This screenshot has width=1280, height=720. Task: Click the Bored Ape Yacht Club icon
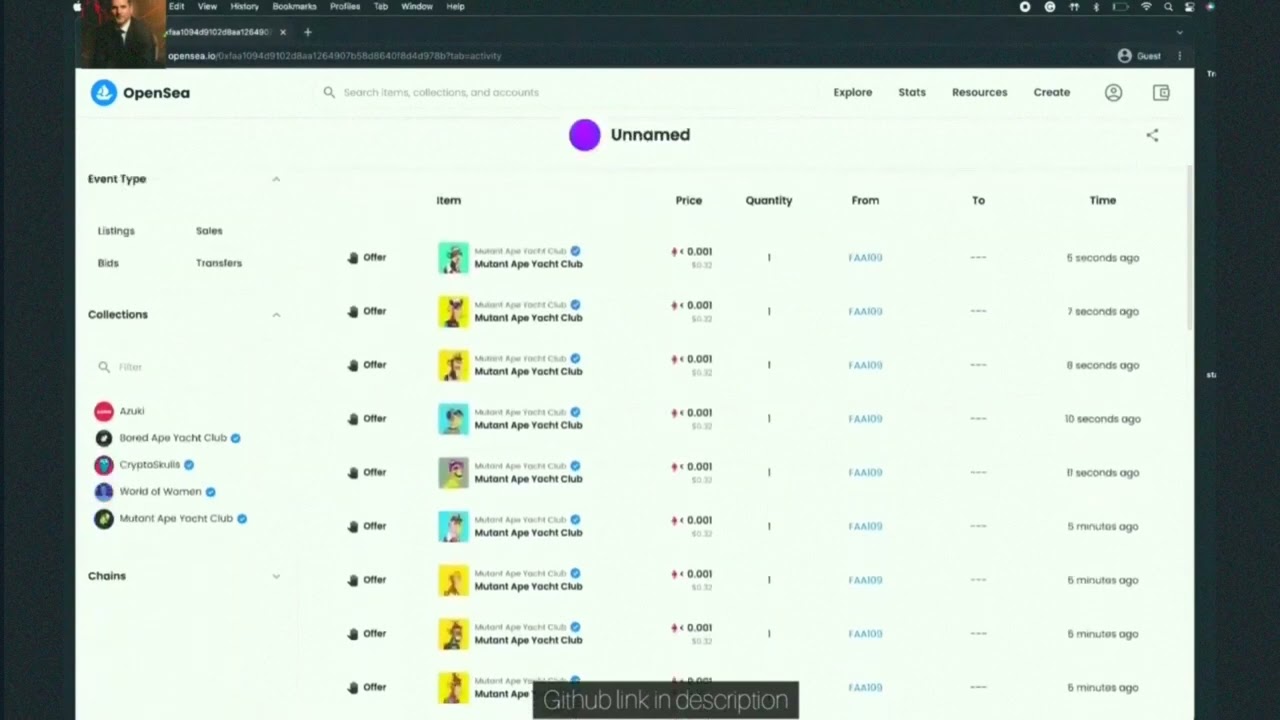point(104,438)
